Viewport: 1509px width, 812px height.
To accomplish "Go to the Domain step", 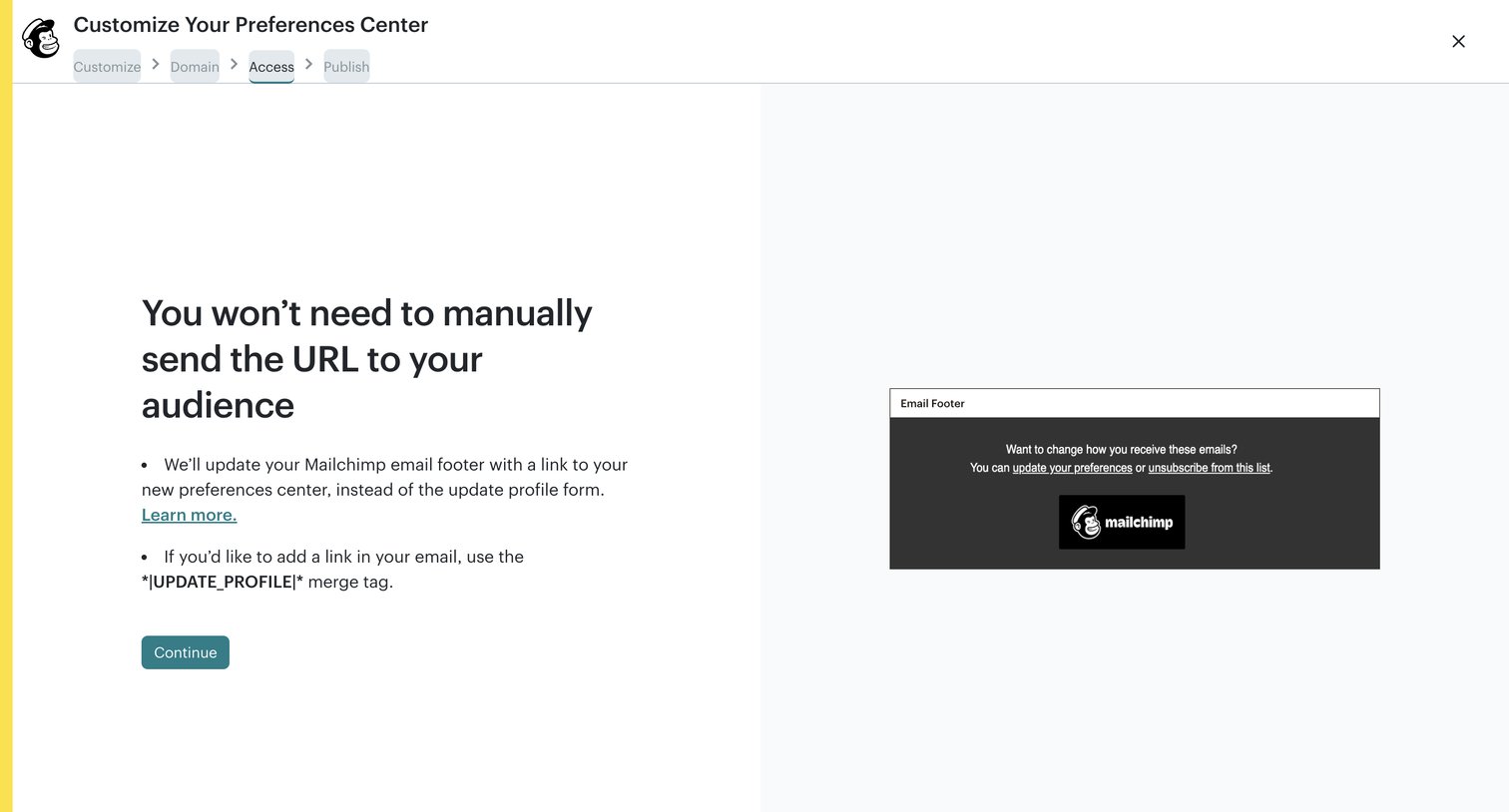I will [195, 67].
